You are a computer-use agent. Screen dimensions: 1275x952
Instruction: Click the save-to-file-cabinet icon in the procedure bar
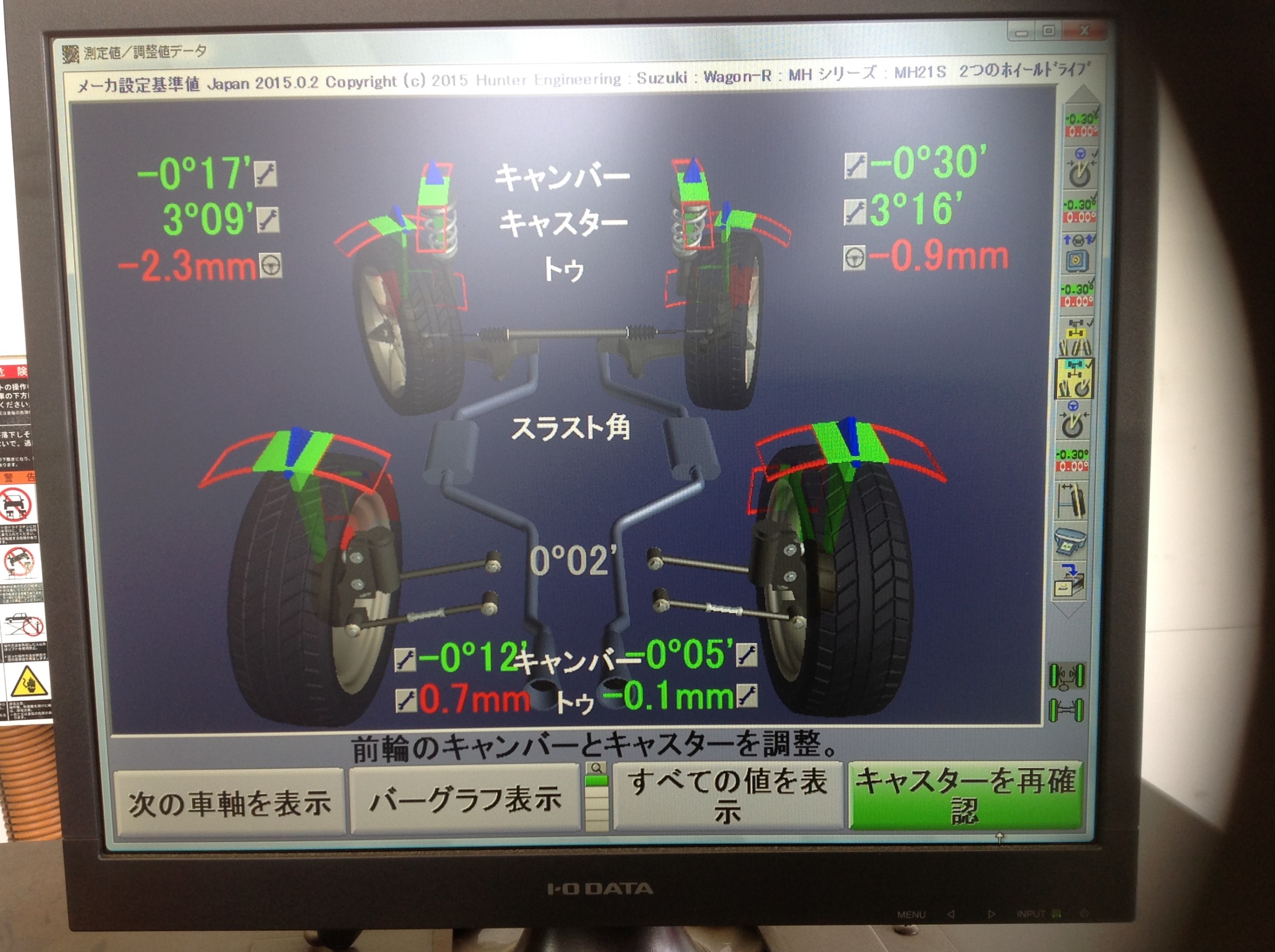click(x=1070, y=581)
